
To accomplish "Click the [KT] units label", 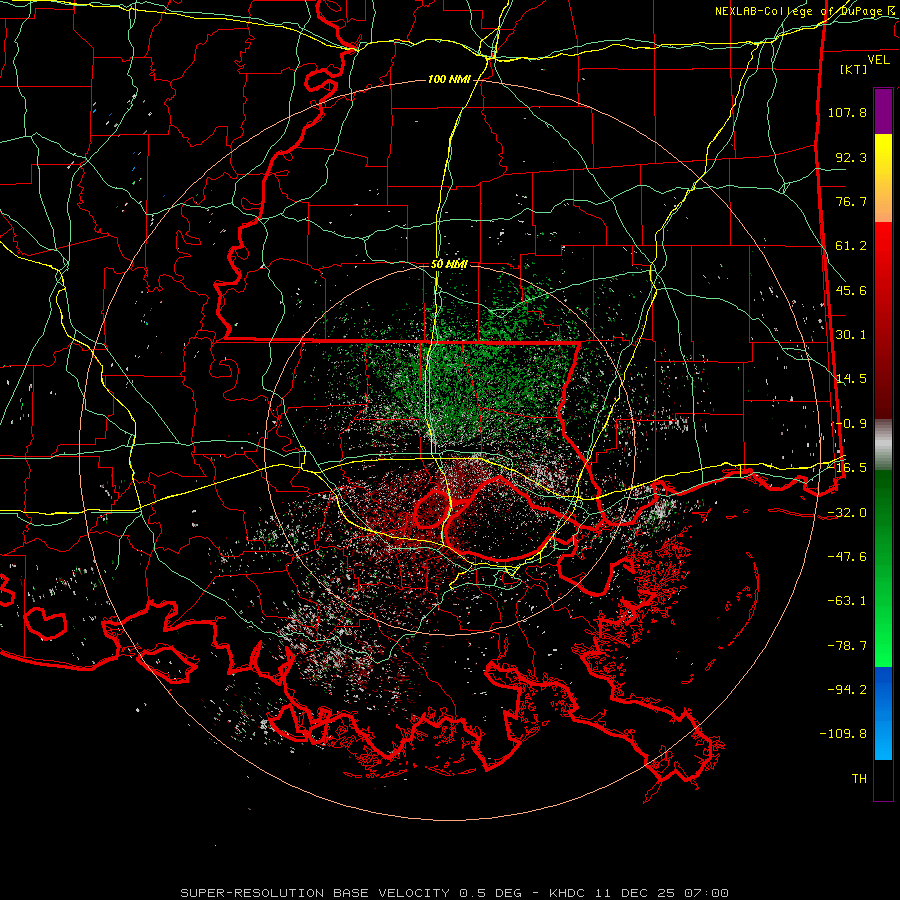I will click(854, 69).
